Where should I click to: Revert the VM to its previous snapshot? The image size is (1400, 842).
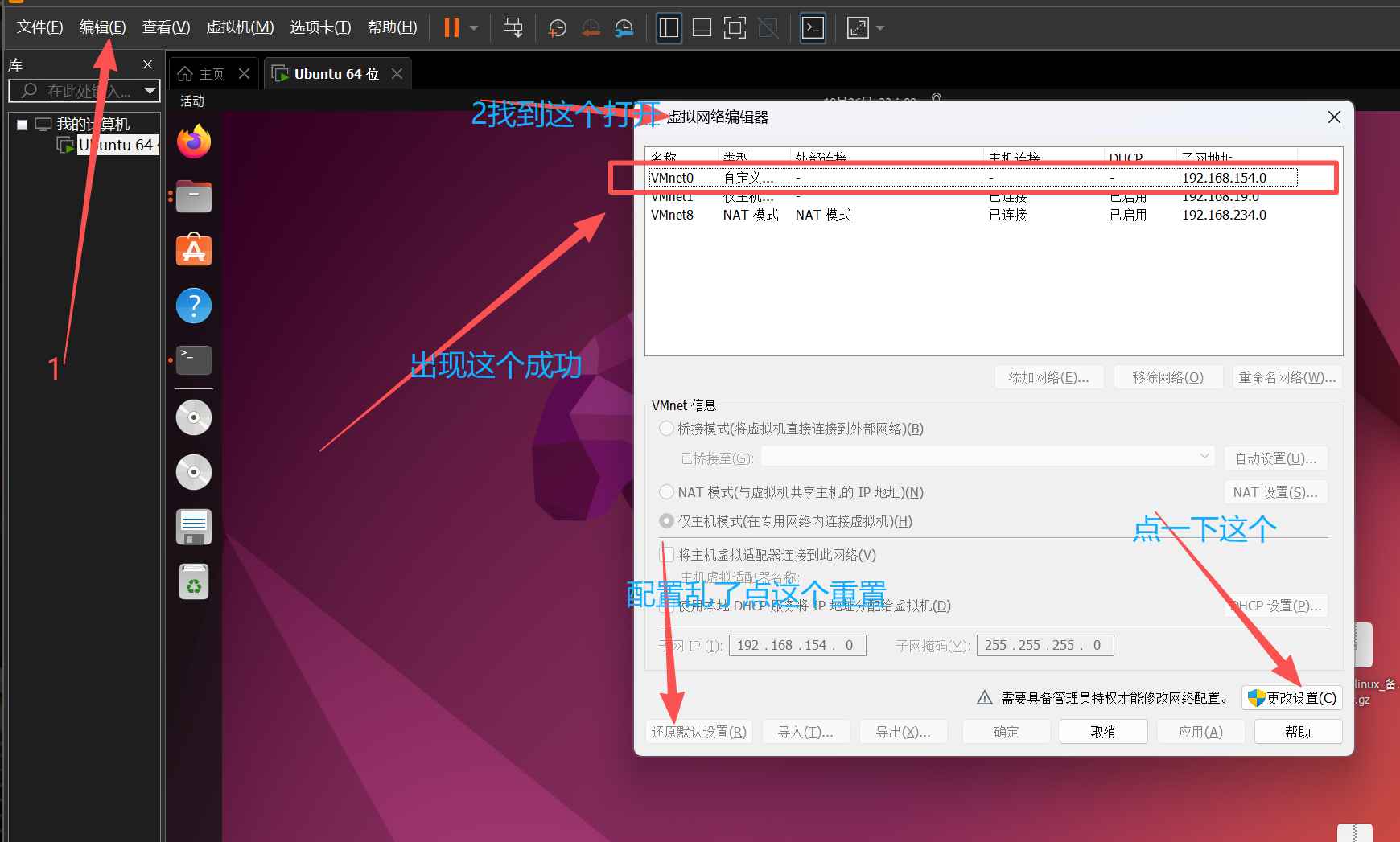[591, 28]
